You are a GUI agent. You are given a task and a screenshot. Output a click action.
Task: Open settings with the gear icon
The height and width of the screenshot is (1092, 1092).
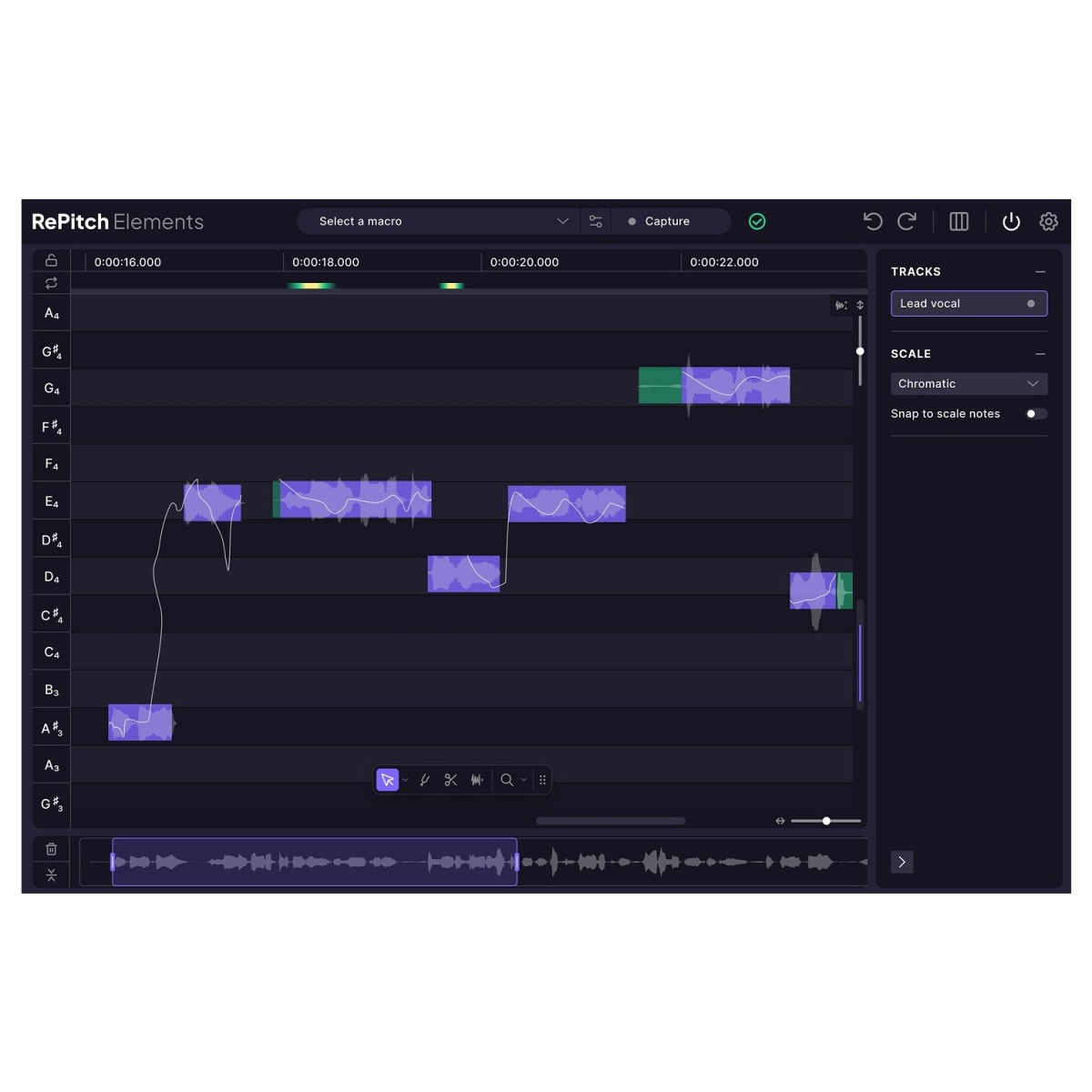1048,221
